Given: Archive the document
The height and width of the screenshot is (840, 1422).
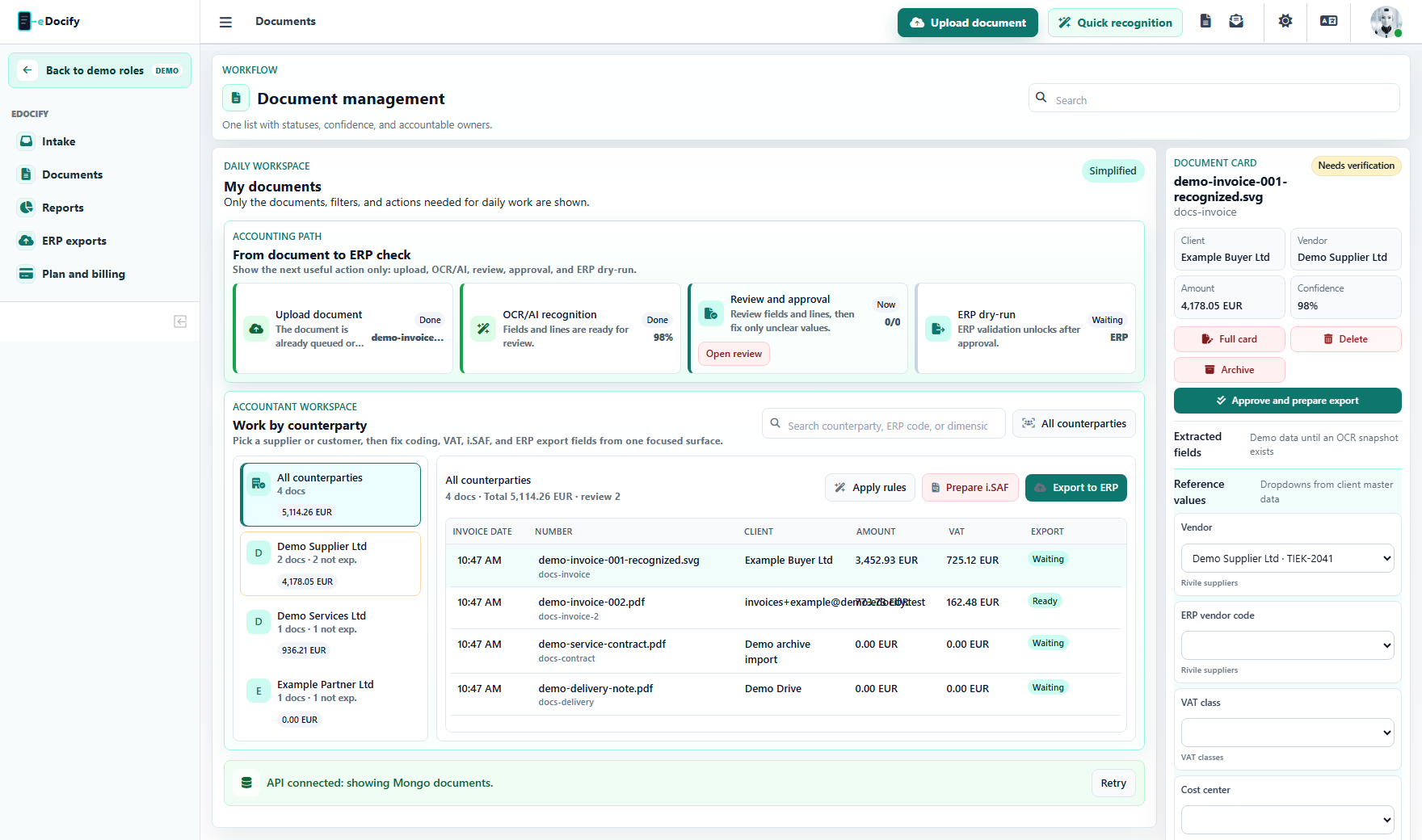Looking at the screenshot, I should [x=1230, y=370].
